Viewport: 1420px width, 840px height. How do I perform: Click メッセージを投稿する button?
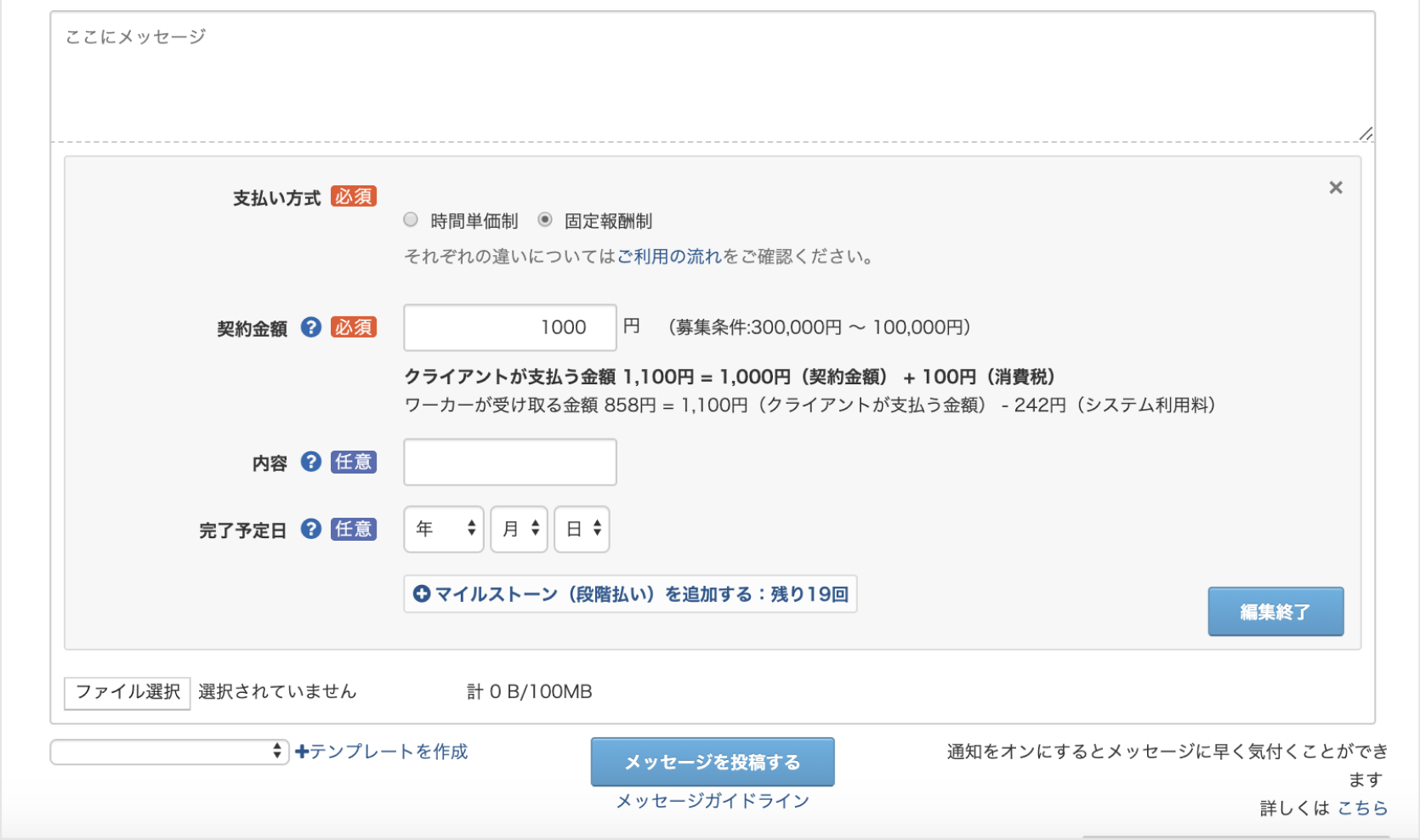coord(713,762)
